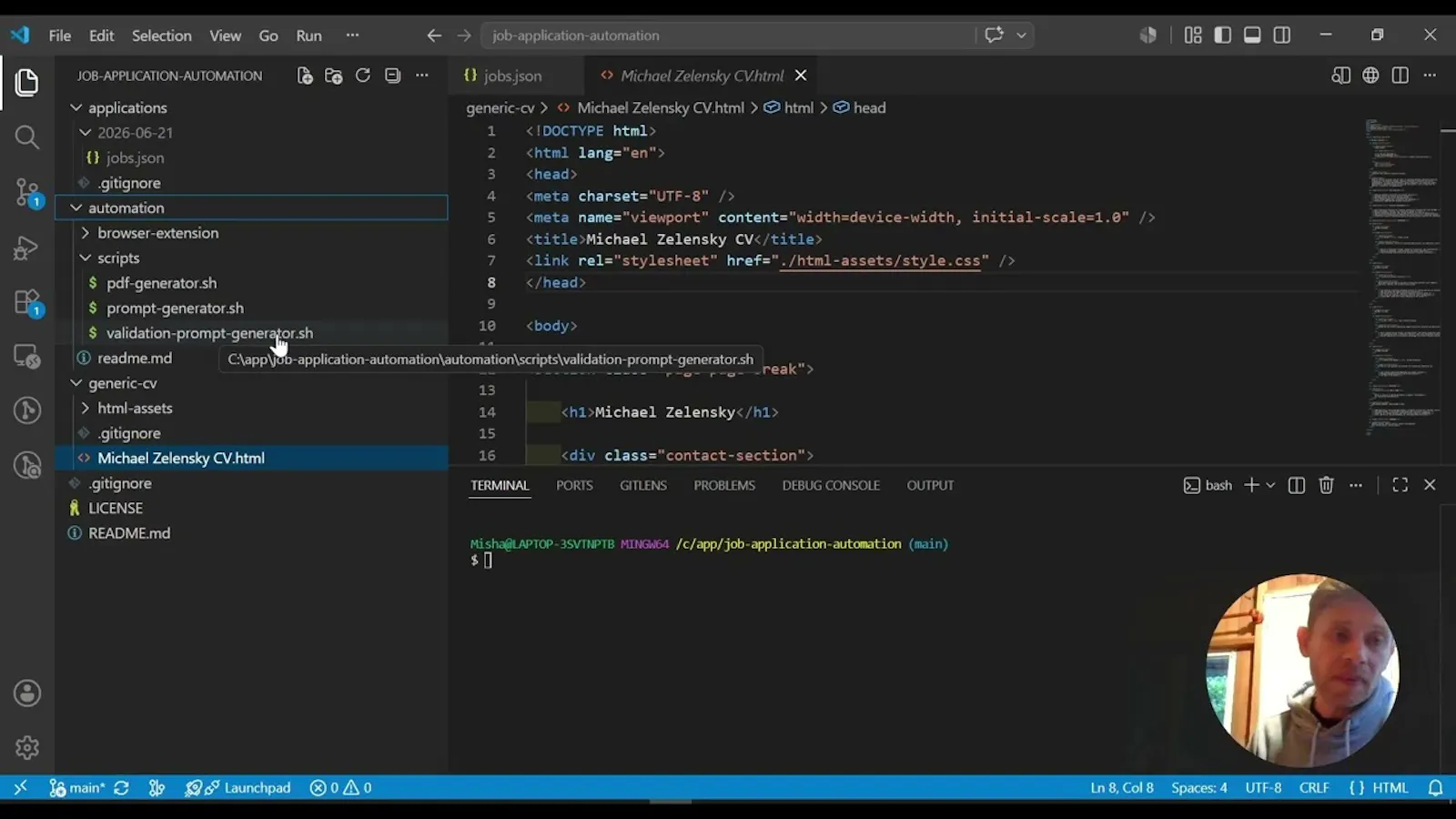Change UTF-8 file encoding

point(1263,788)
